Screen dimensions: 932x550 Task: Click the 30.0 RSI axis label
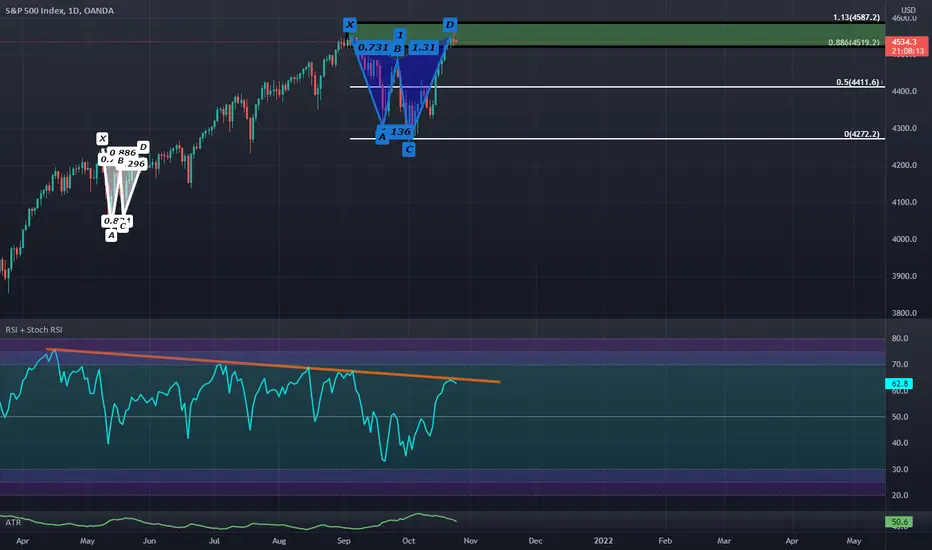click(x=900, y=469)
